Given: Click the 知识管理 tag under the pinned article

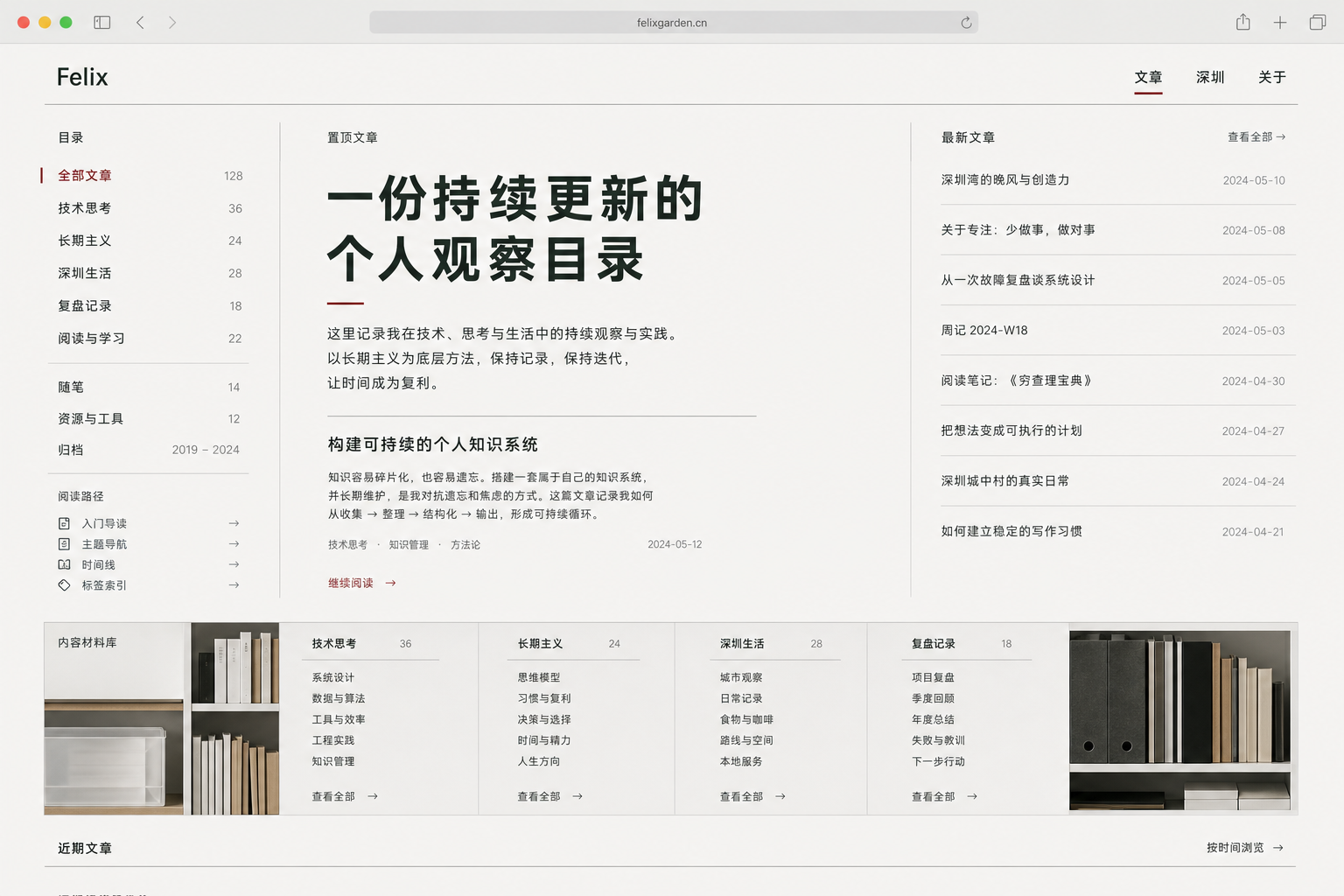Looking at the screenshot, I should click(409, 544).
